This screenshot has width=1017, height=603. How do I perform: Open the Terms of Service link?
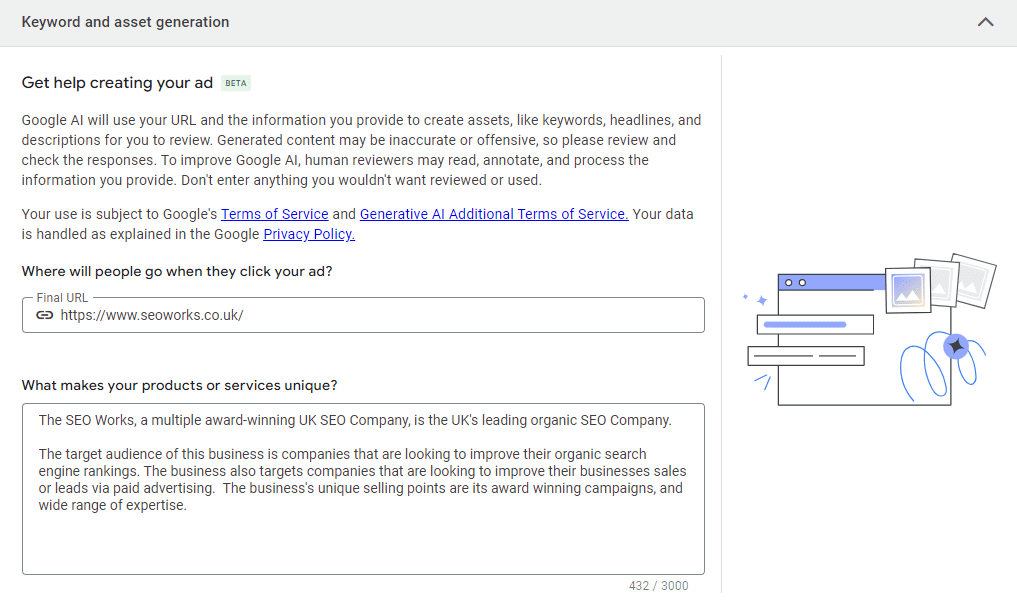point(274,214)
